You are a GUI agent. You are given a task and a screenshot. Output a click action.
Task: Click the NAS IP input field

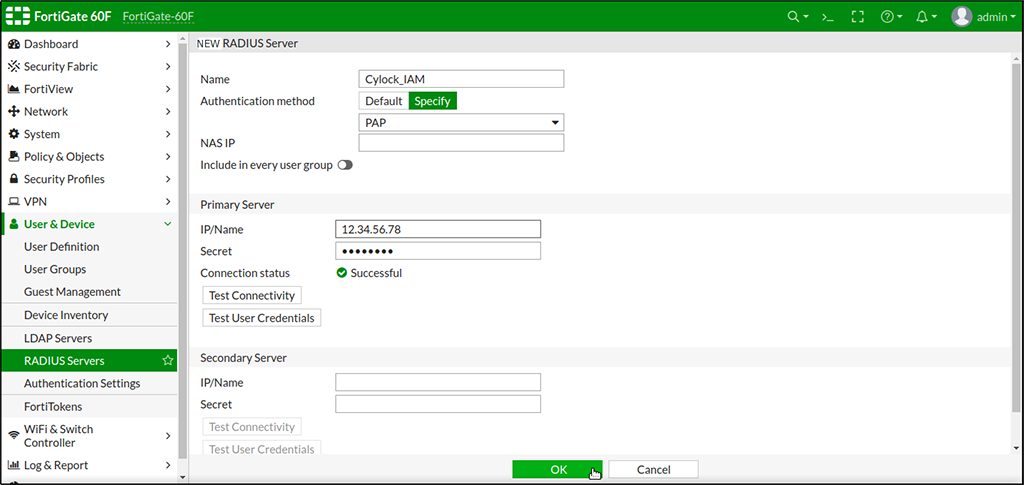tap(461, 143)
